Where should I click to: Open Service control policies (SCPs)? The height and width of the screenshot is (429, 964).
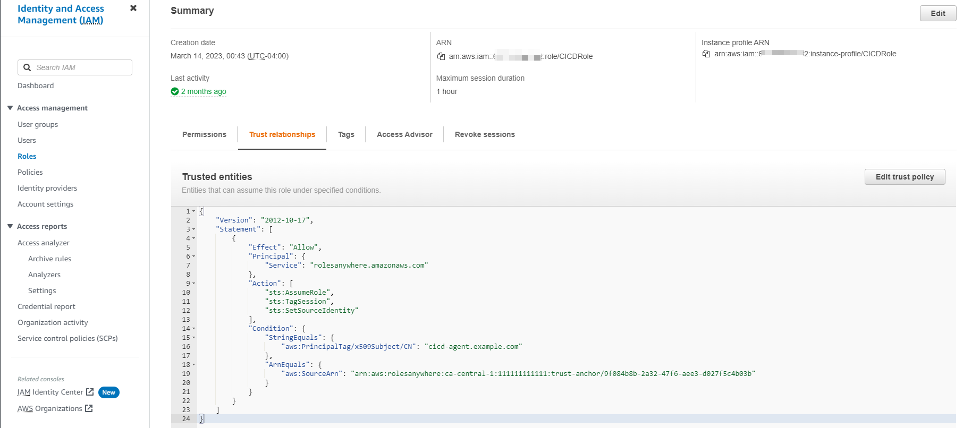coord(68,339)
